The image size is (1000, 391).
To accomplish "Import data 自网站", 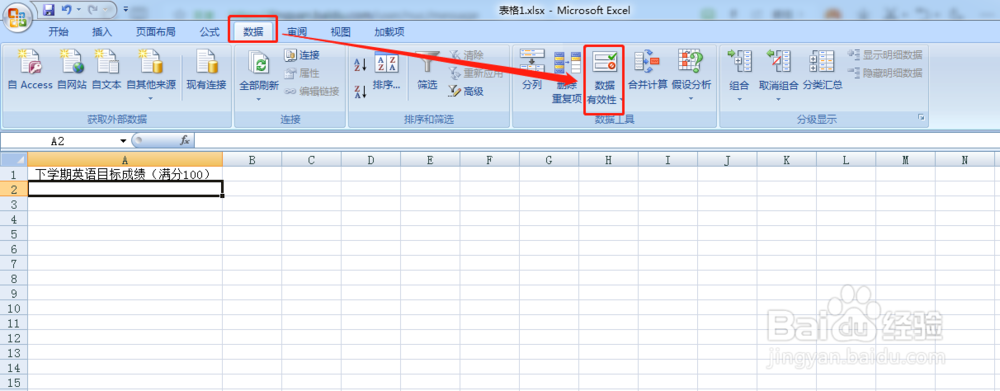I will click(x=71, y=71).
